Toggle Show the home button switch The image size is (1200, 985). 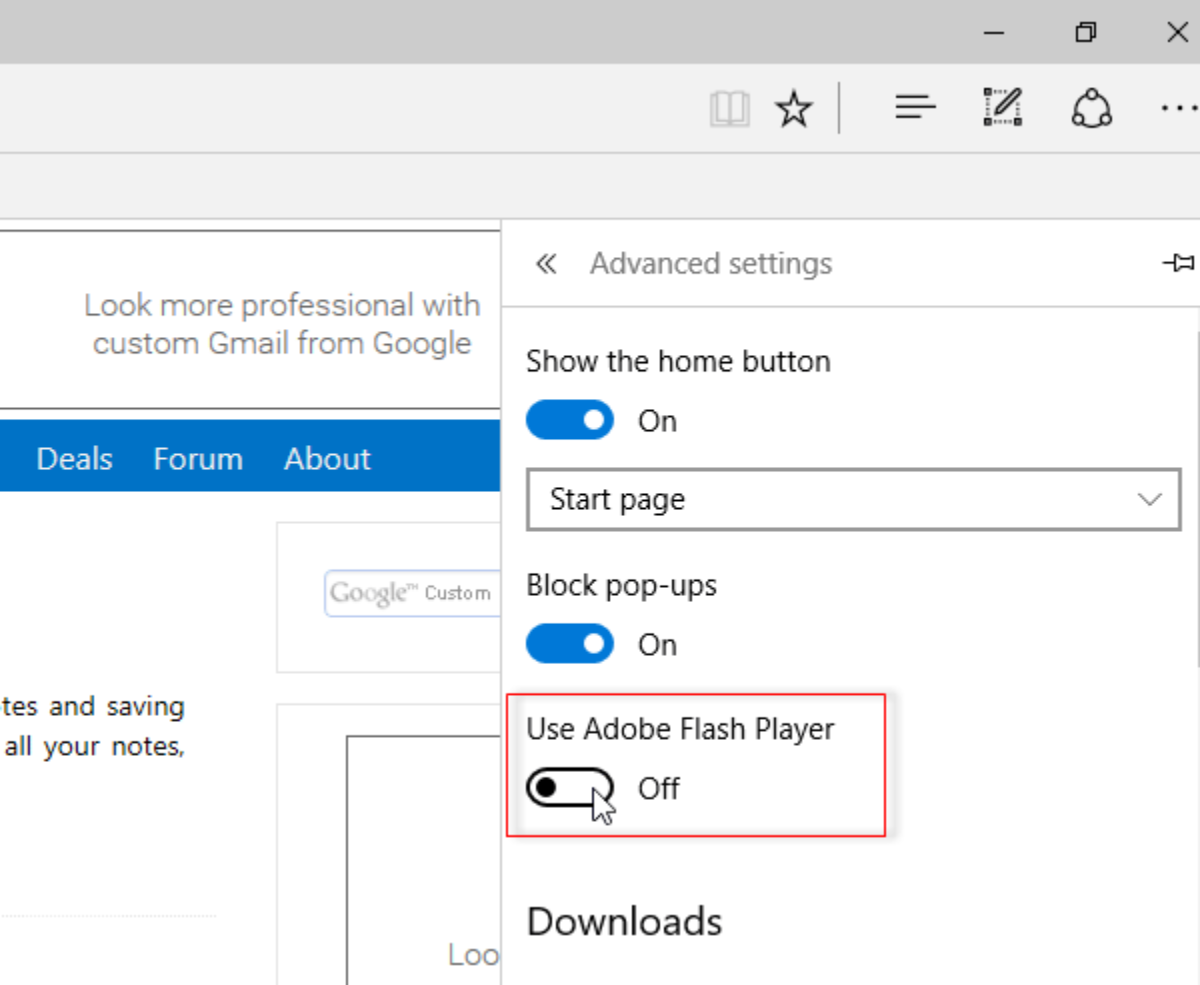(569, 421)
